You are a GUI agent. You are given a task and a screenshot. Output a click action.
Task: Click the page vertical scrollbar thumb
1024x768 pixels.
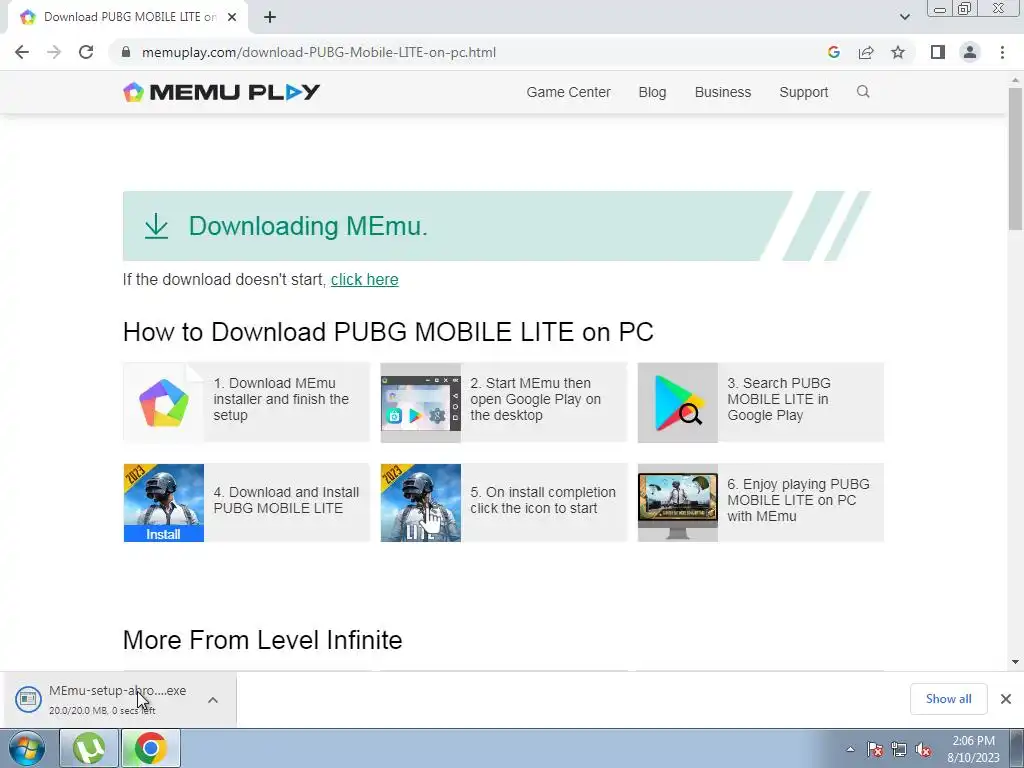[x=1015, y=158]
